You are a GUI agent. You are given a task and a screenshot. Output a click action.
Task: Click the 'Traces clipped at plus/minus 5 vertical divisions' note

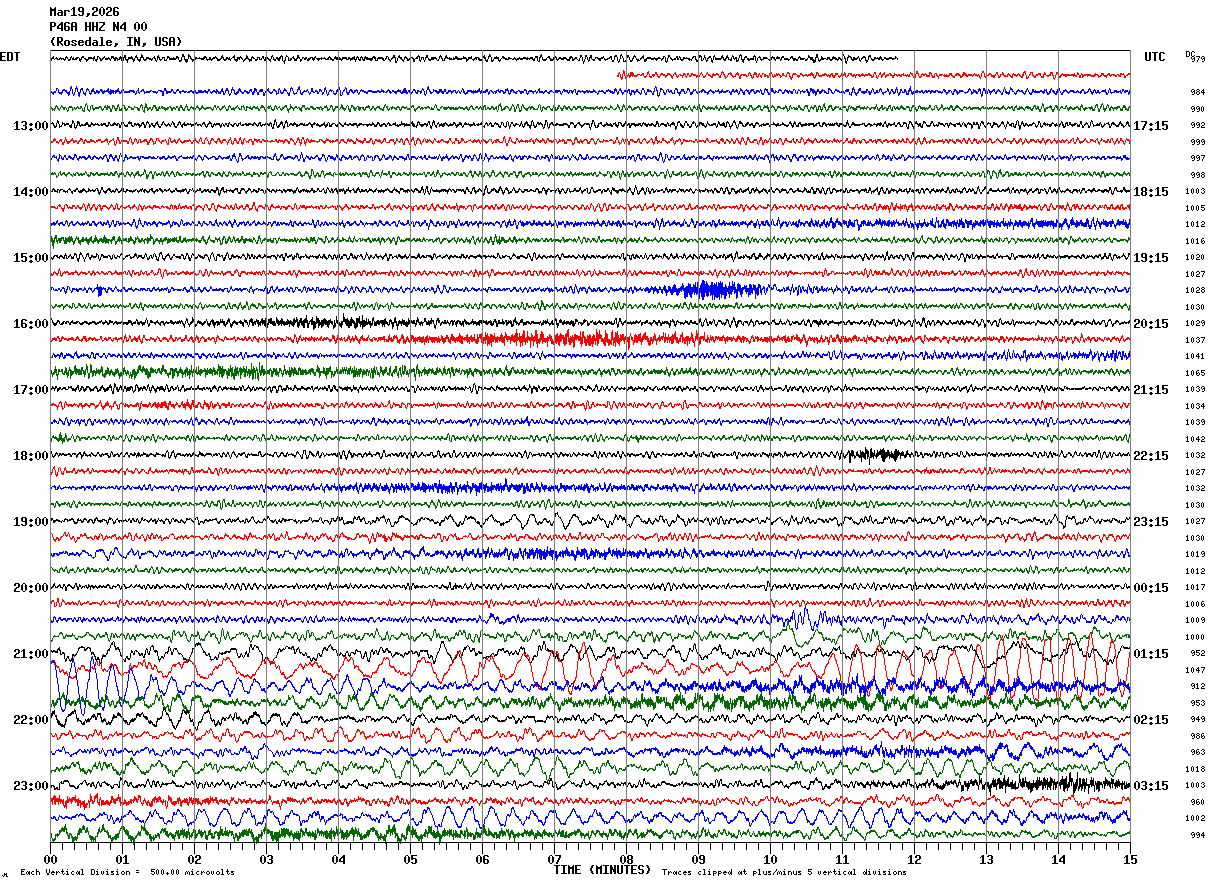[x=784, y=873]
